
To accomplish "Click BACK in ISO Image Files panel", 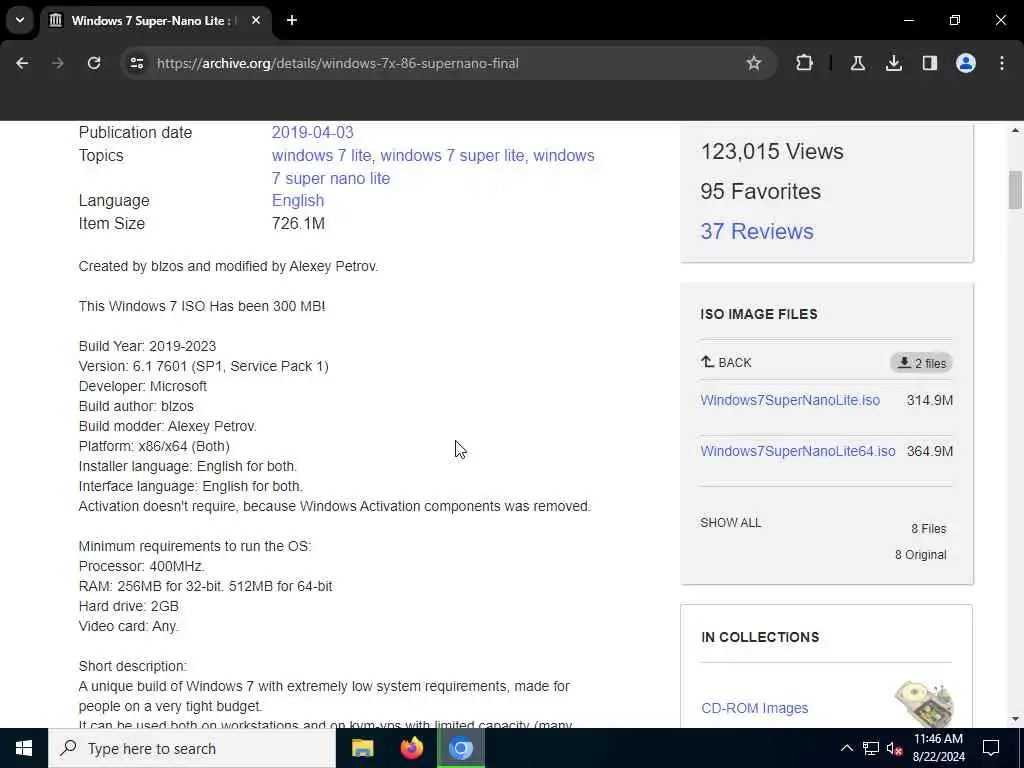I will [726, 362].
